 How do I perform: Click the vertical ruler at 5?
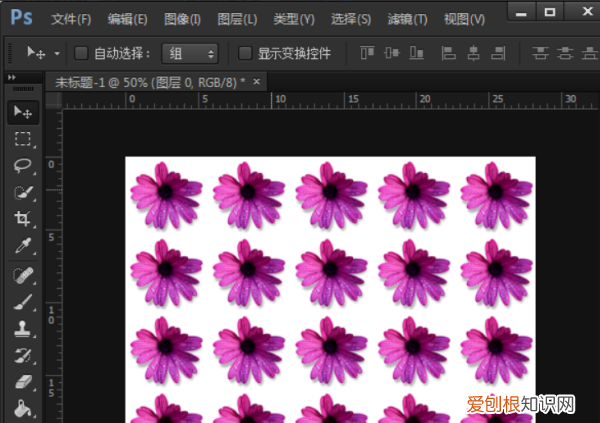[51, 237]
